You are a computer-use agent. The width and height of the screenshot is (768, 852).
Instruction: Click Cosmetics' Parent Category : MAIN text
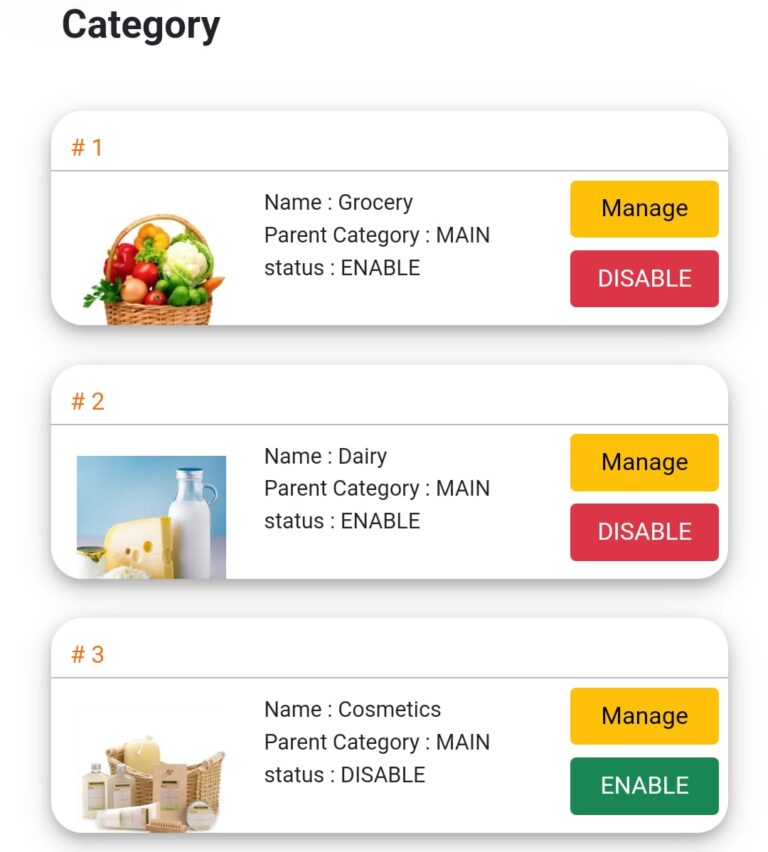(377, 742)
